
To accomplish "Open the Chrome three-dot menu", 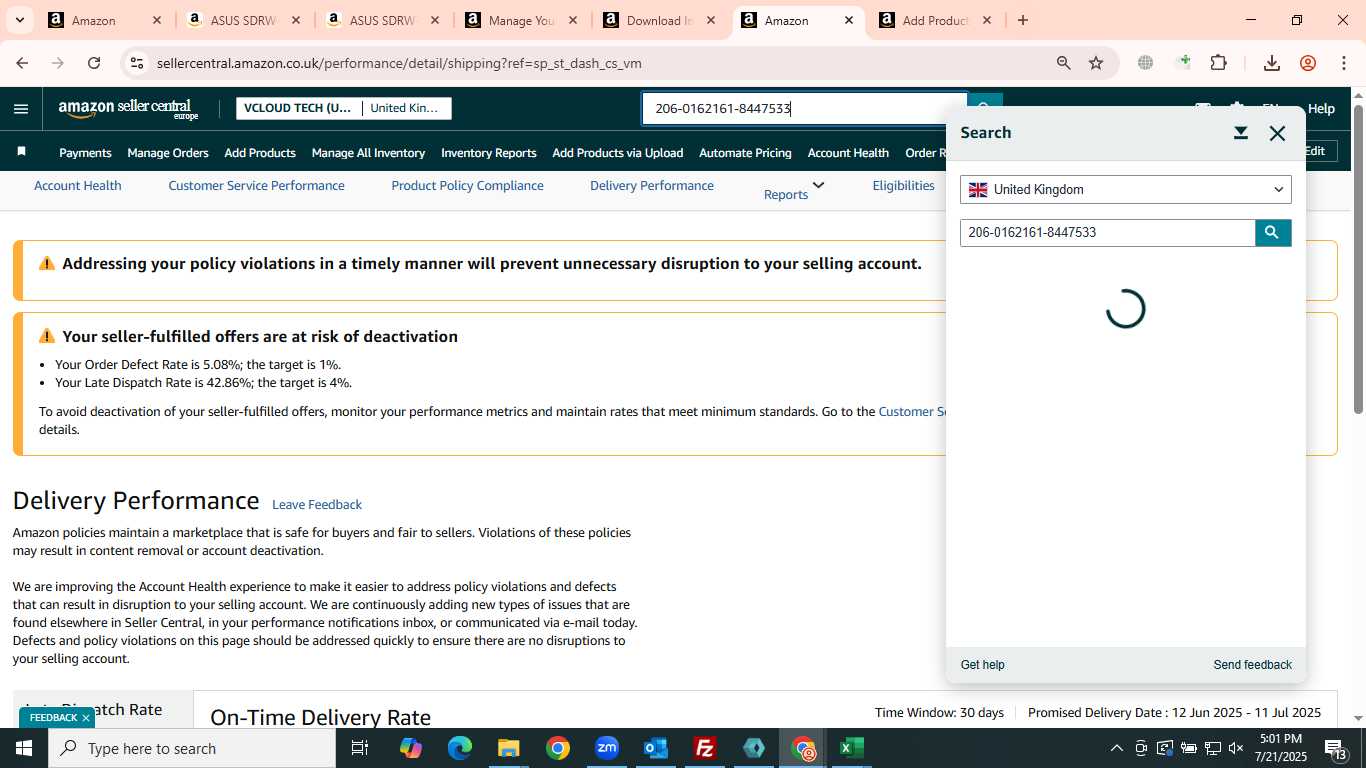I will [x=1343, y=63].
